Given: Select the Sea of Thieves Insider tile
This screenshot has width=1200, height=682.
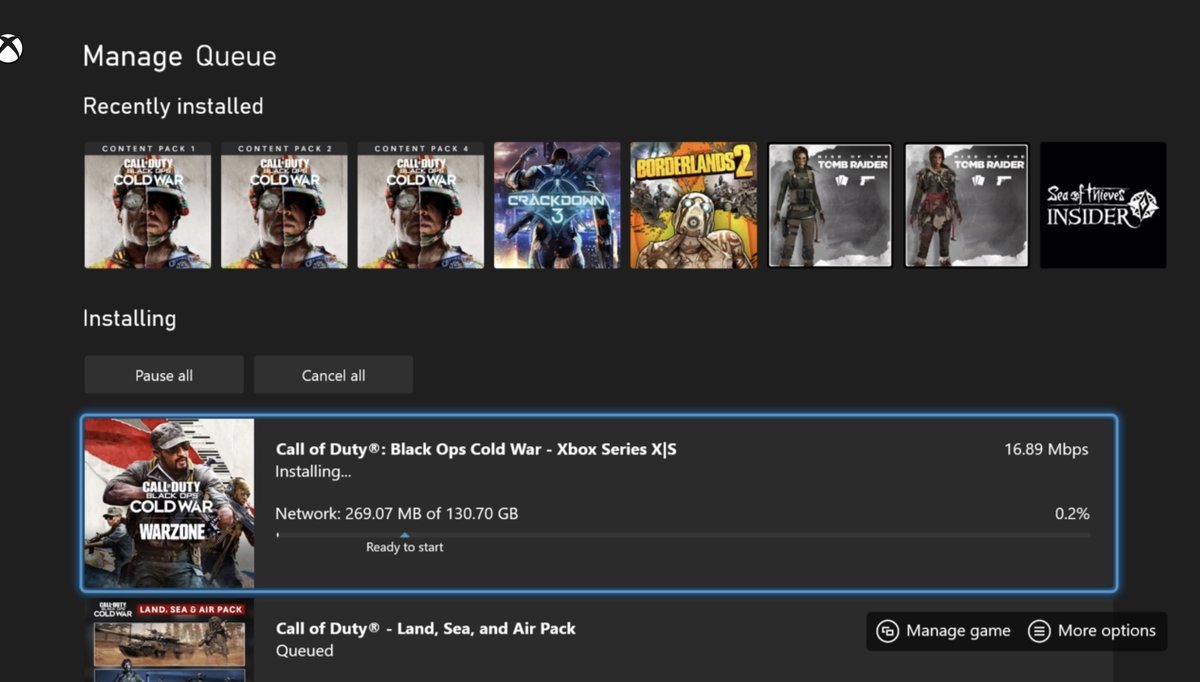Looking at the screenshot, I should pos(1103,205).
